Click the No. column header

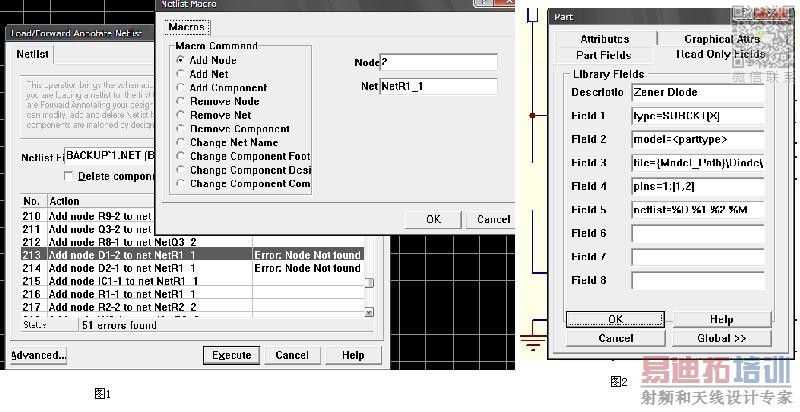33,201
